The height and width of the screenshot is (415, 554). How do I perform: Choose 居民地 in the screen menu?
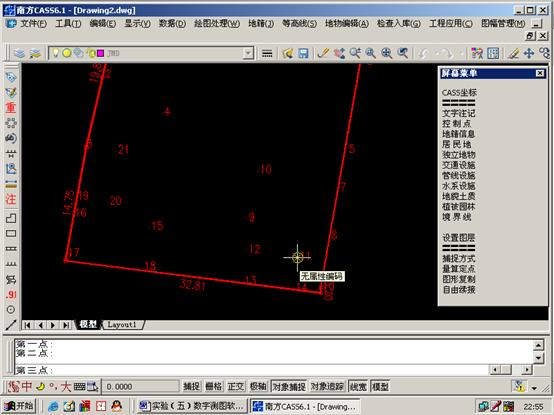(x=457, y=144)
